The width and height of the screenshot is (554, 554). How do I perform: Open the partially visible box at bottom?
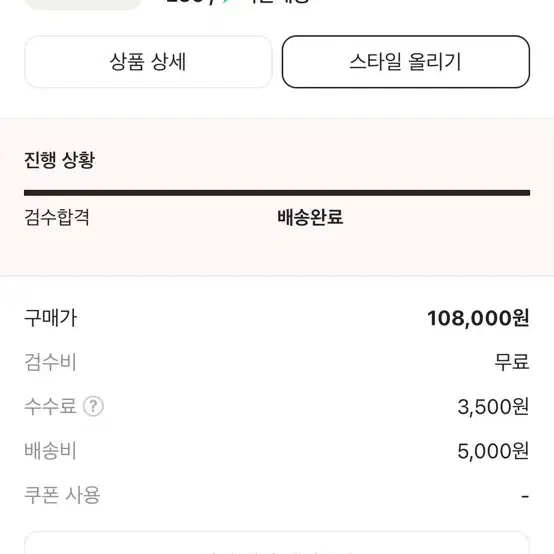277,542
